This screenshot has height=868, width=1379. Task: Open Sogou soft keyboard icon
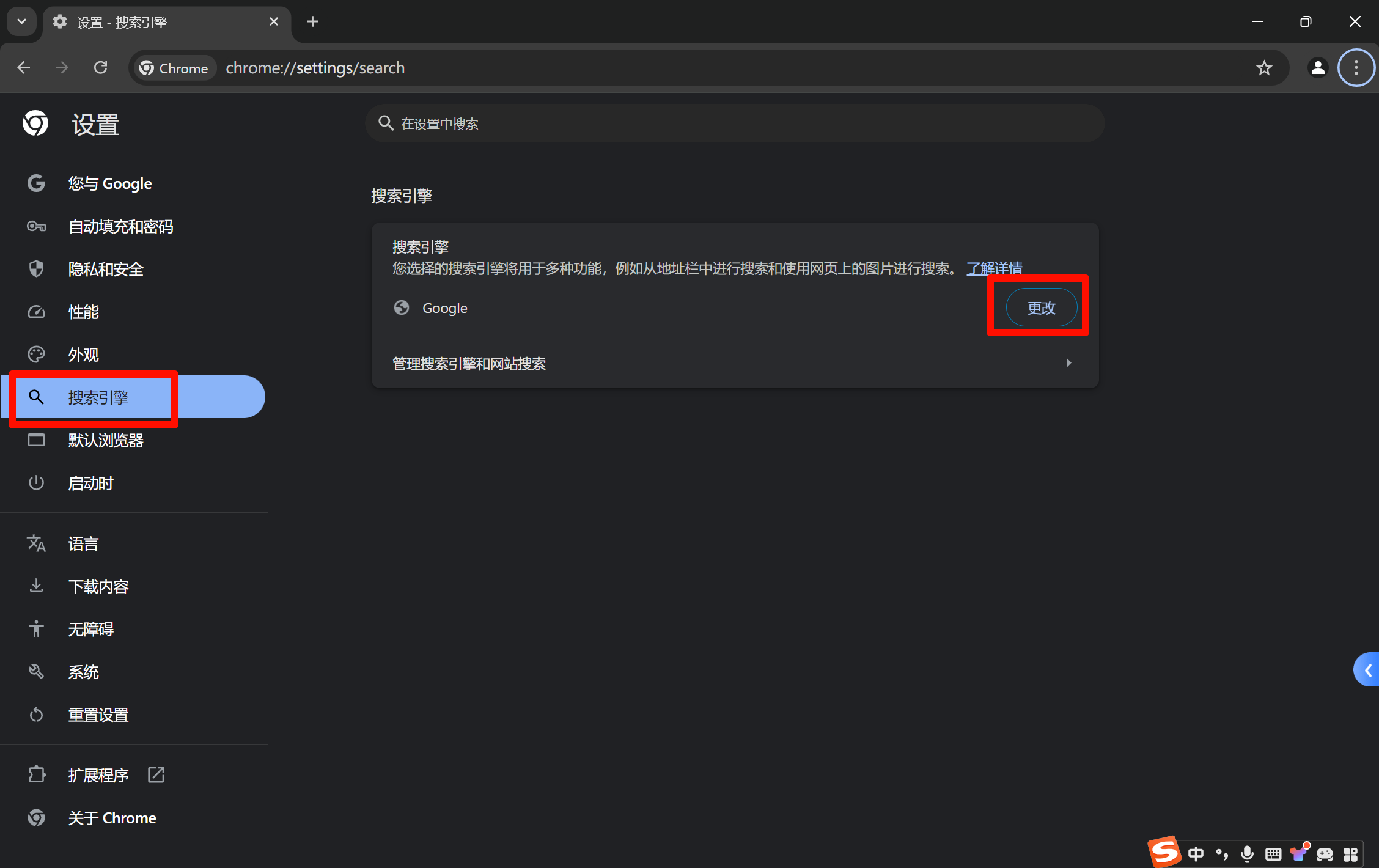point(1273,853)
